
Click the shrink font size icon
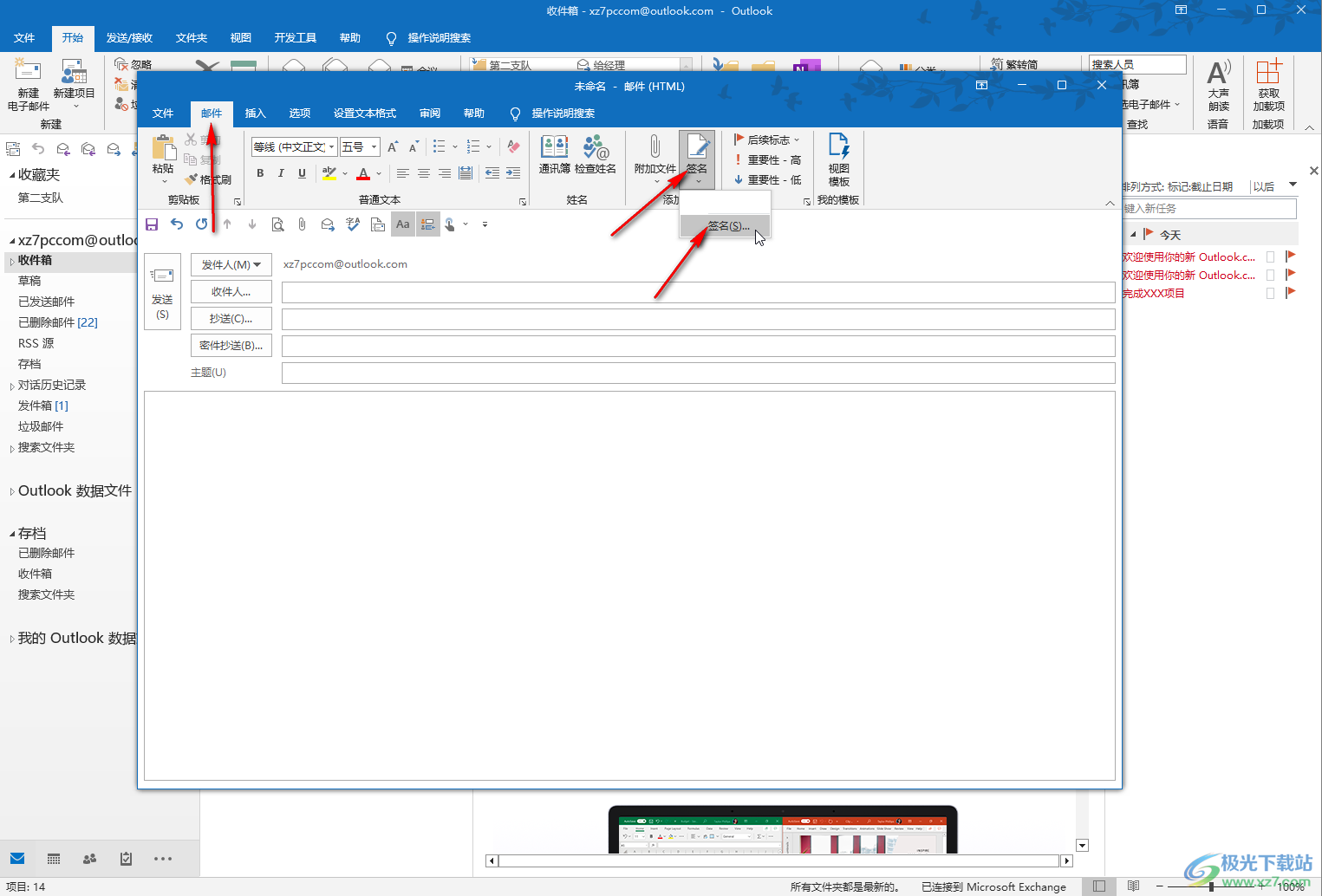pos(414,147)
